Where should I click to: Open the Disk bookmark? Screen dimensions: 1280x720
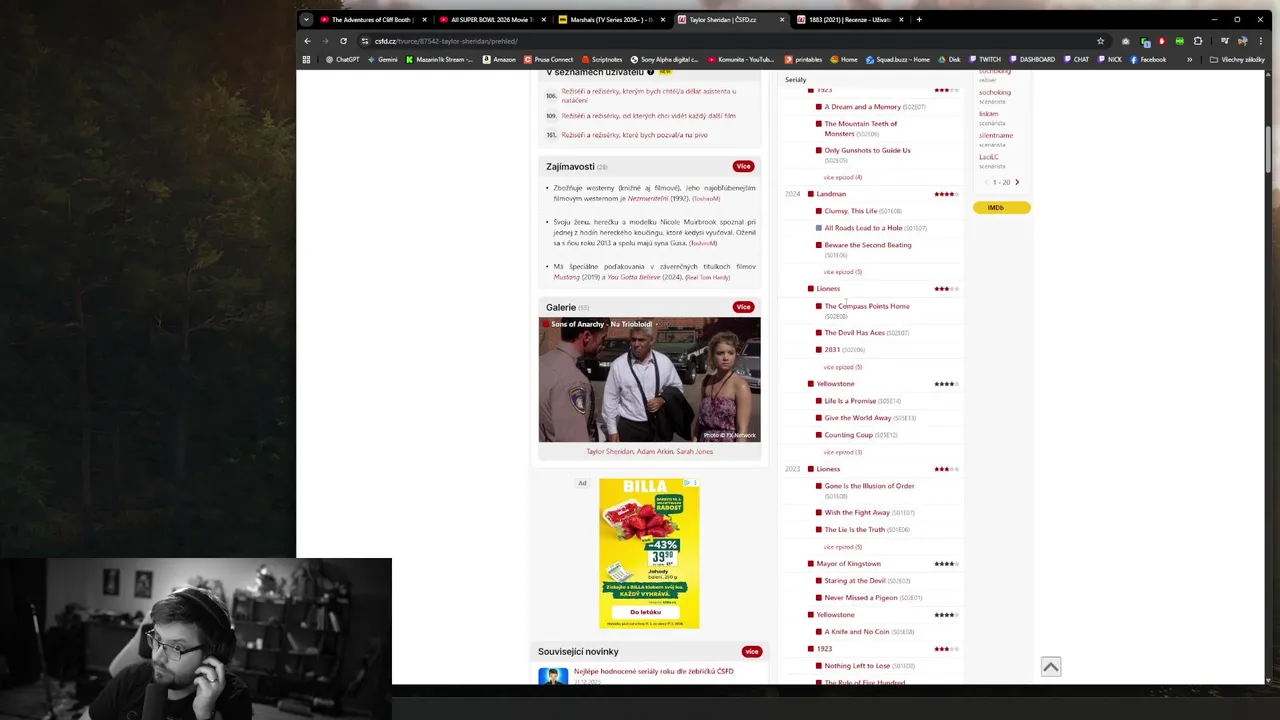(949, 60)
